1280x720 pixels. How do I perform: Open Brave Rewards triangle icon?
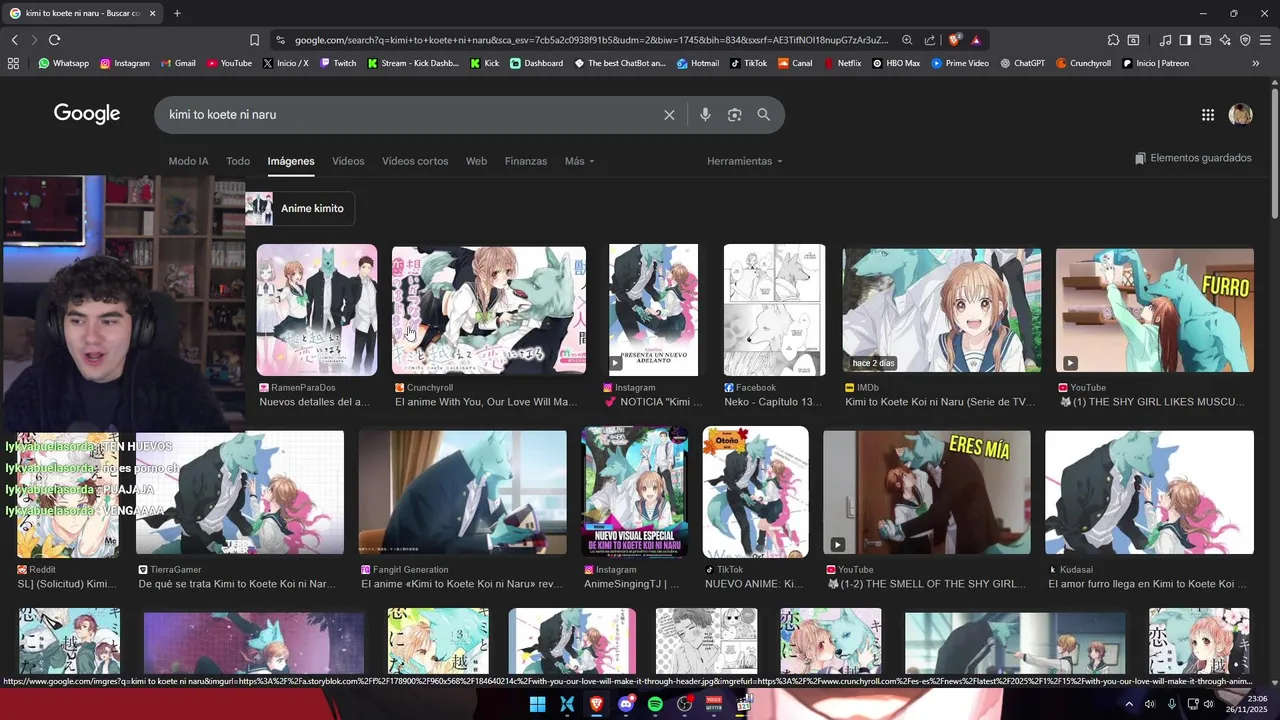tap(976, 40)
